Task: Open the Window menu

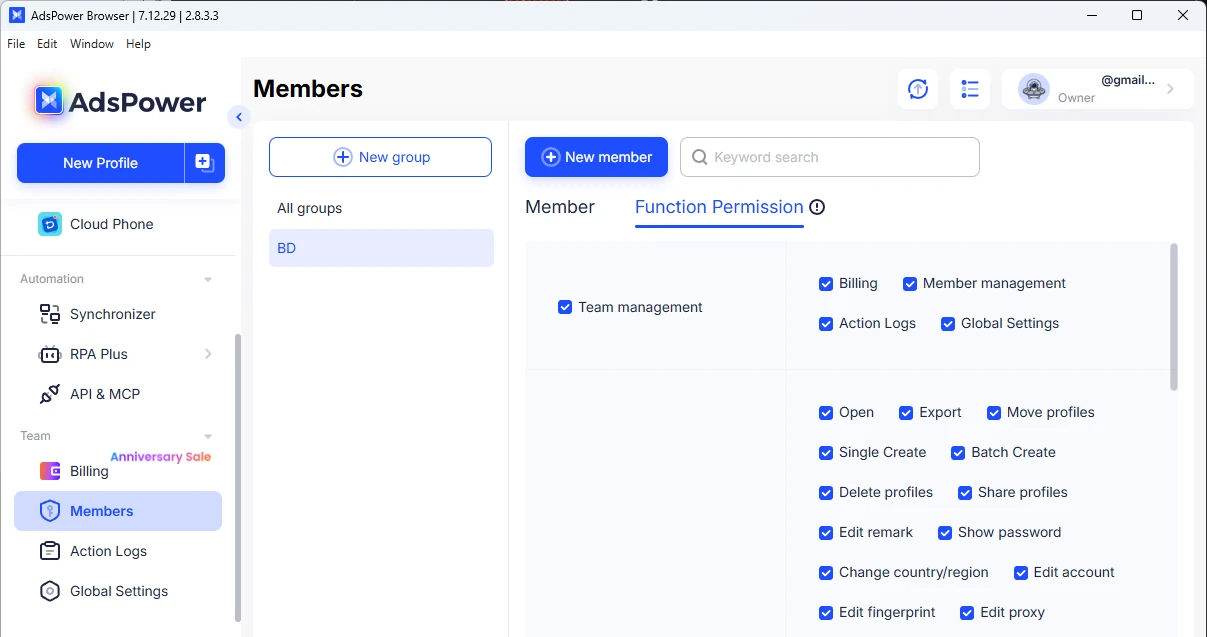Action: (91, 44)
